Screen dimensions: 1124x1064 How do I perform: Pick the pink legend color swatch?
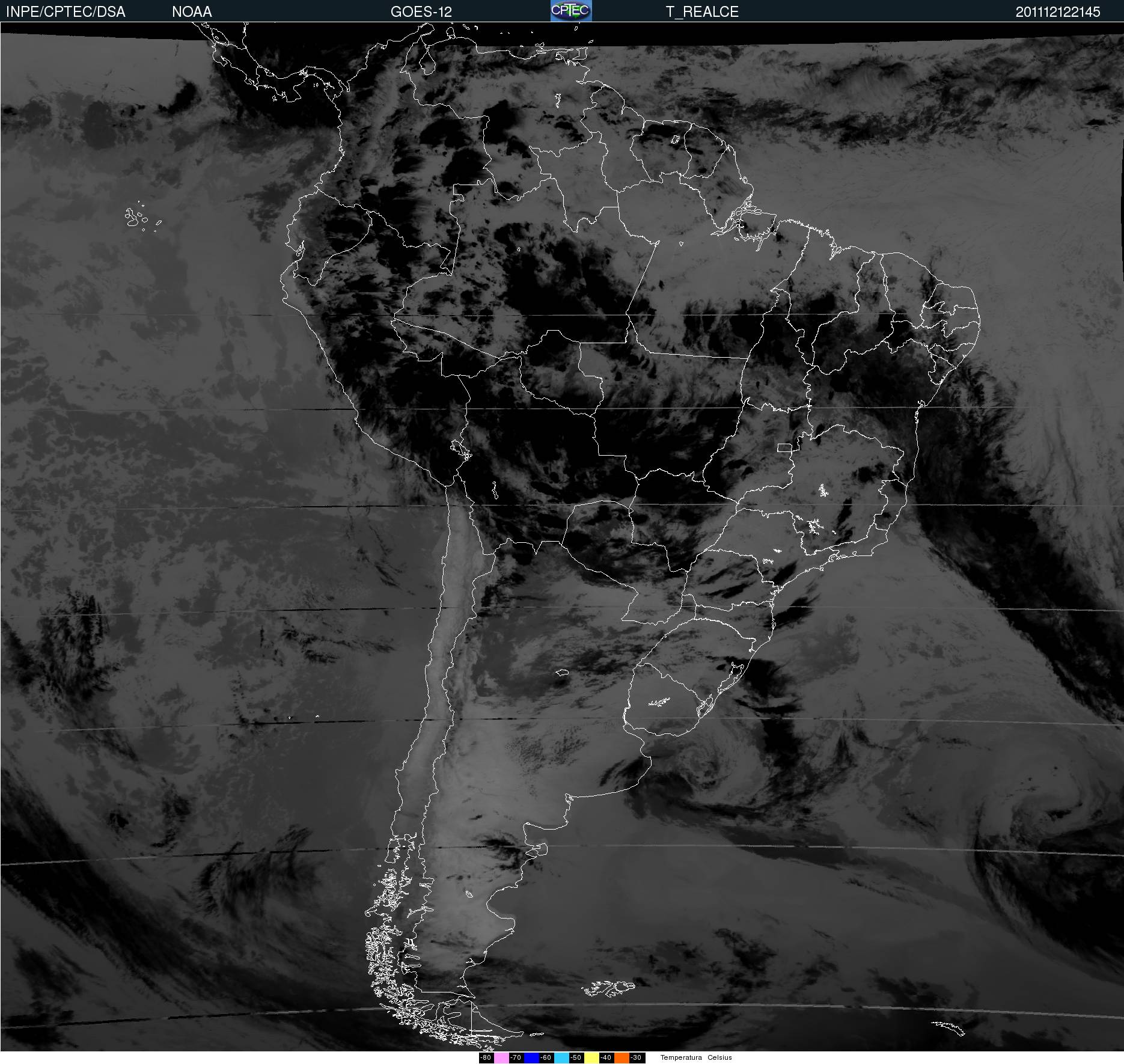(501, 1057)
